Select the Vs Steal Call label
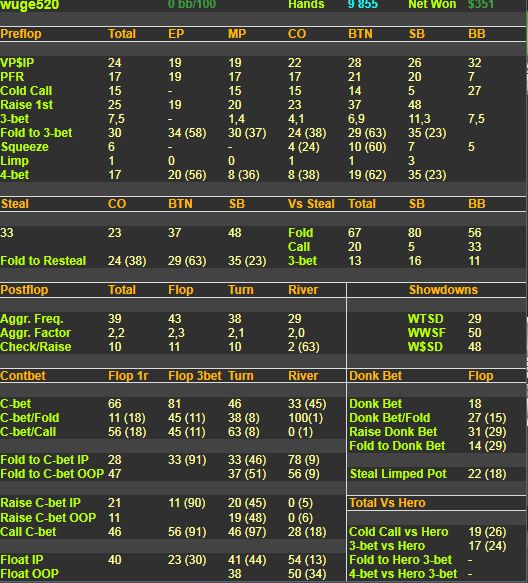 tap(299, 247)
